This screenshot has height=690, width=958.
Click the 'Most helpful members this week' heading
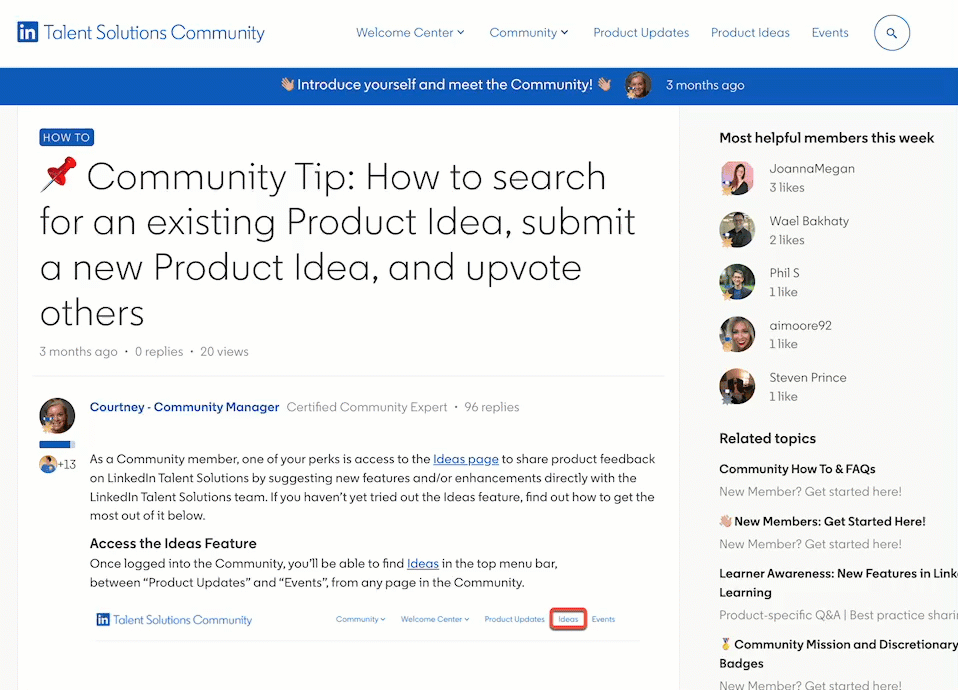[x=827, y=138]
